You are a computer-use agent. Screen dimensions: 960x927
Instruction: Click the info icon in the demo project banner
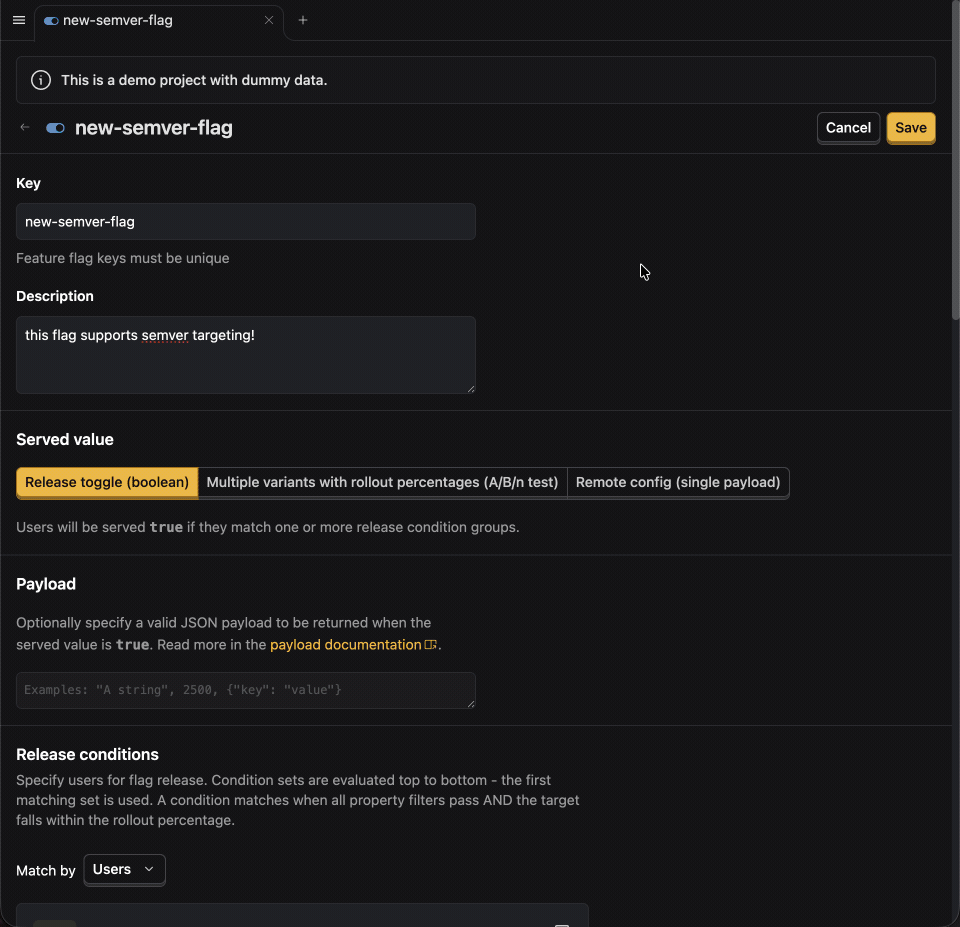point(41,80)
